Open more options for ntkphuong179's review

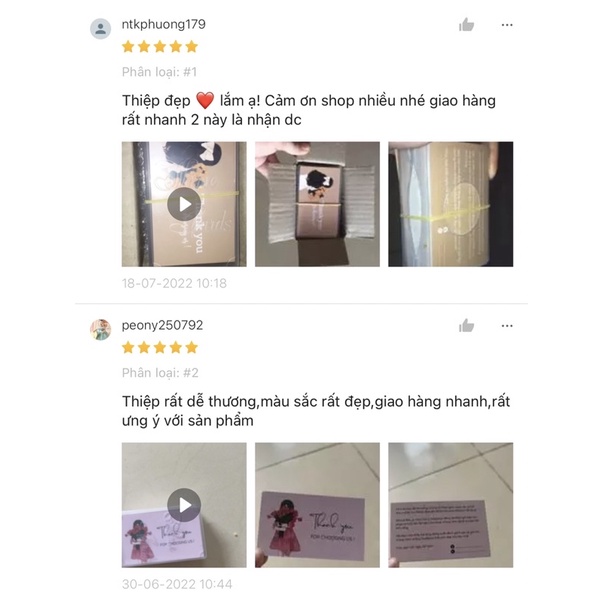(507, 25)
